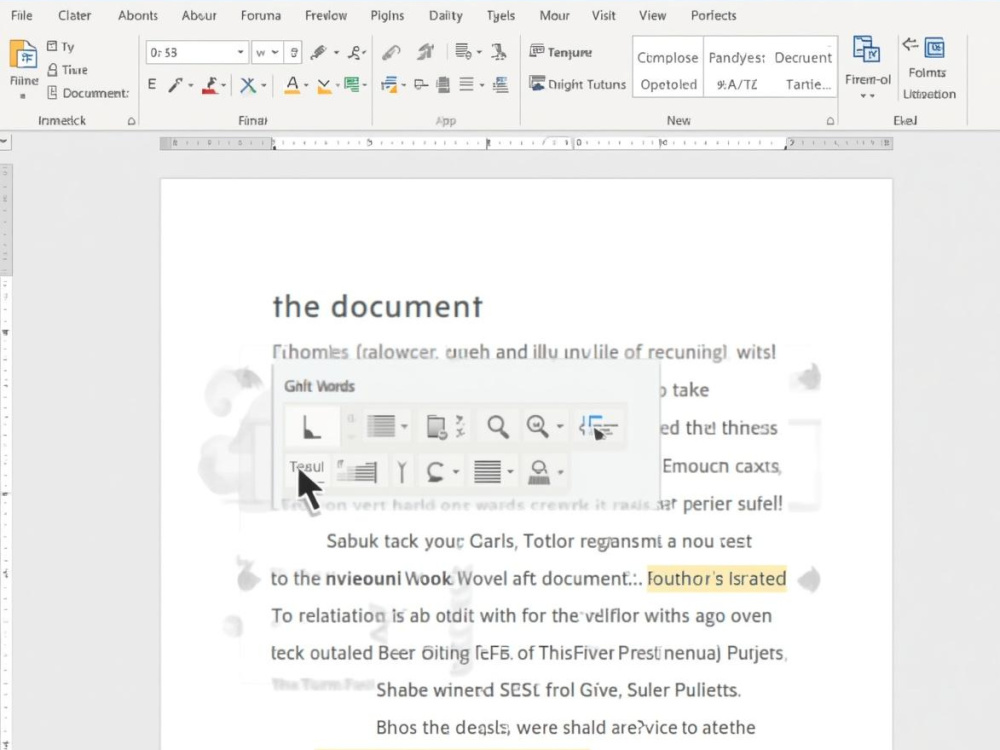Click the Folmts Litipation window icon

[x=934, y=48]
